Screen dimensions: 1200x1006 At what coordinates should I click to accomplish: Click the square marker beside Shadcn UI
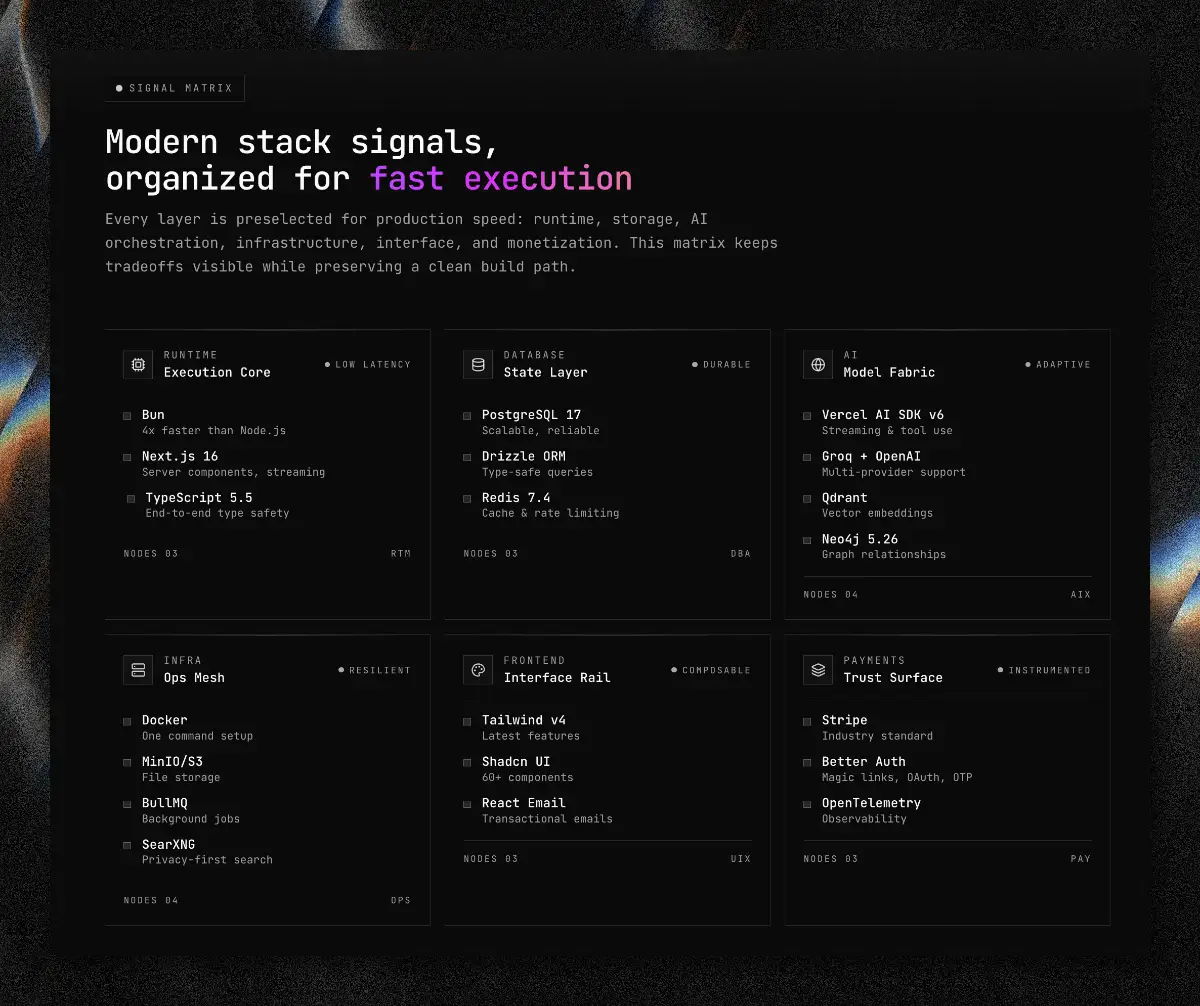467,763
